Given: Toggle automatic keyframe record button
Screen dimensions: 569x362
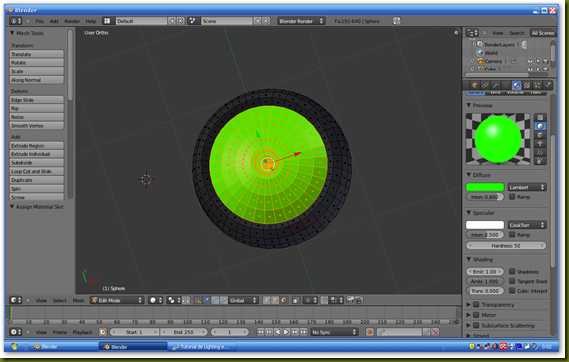Looking at the screenshot, I should [x=370, y=332].
